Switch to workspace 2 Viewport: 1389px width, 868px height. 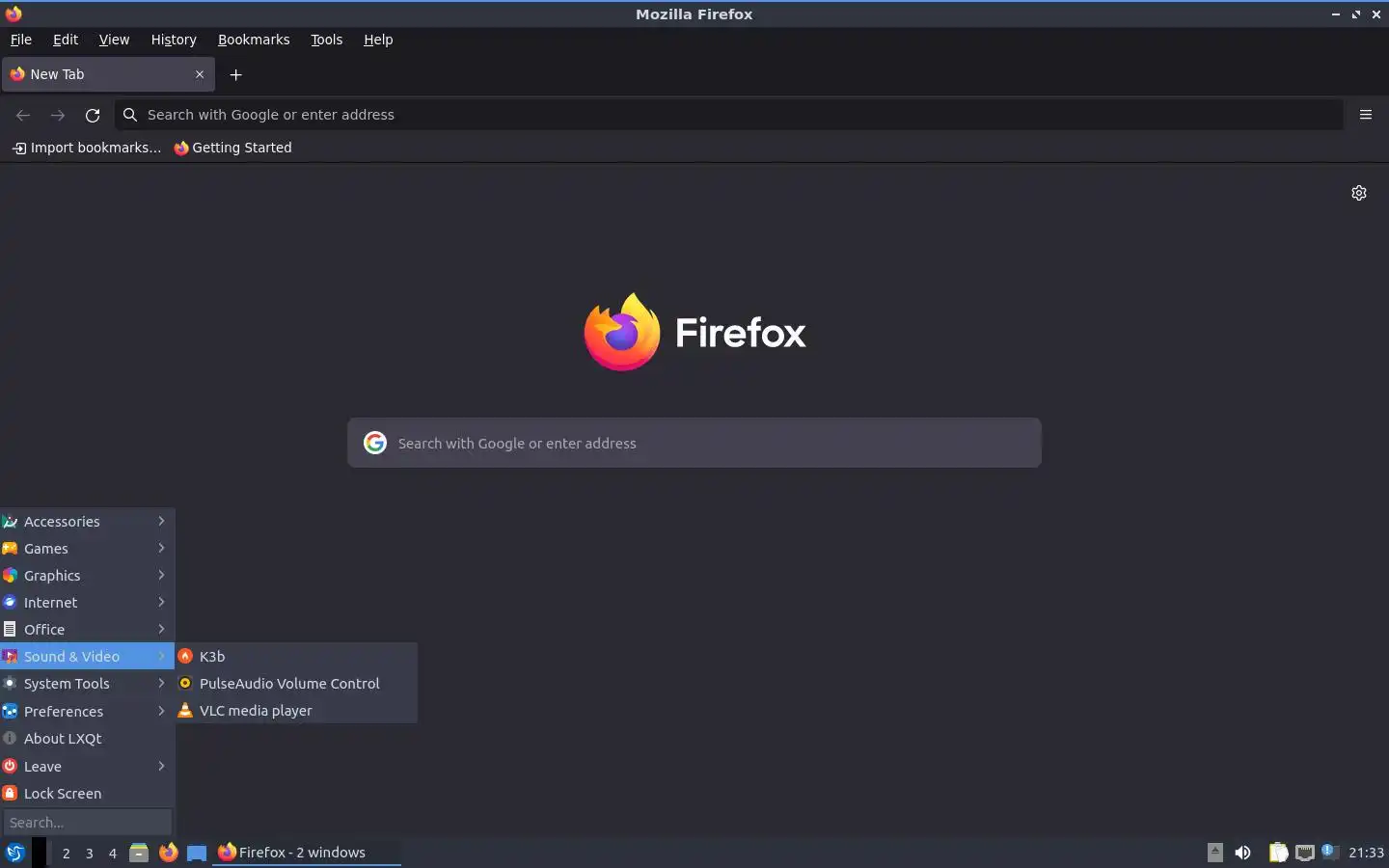pos(66,853)
